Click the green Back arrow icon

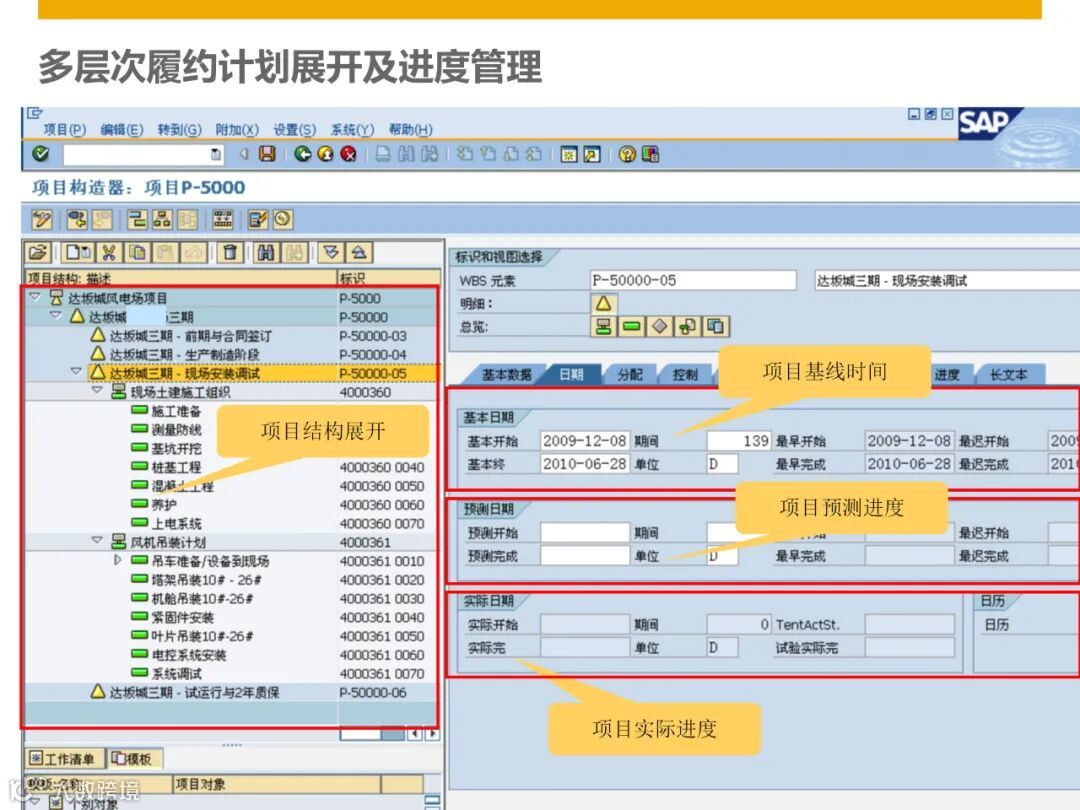pyautogui.click(x=302, y=154)
